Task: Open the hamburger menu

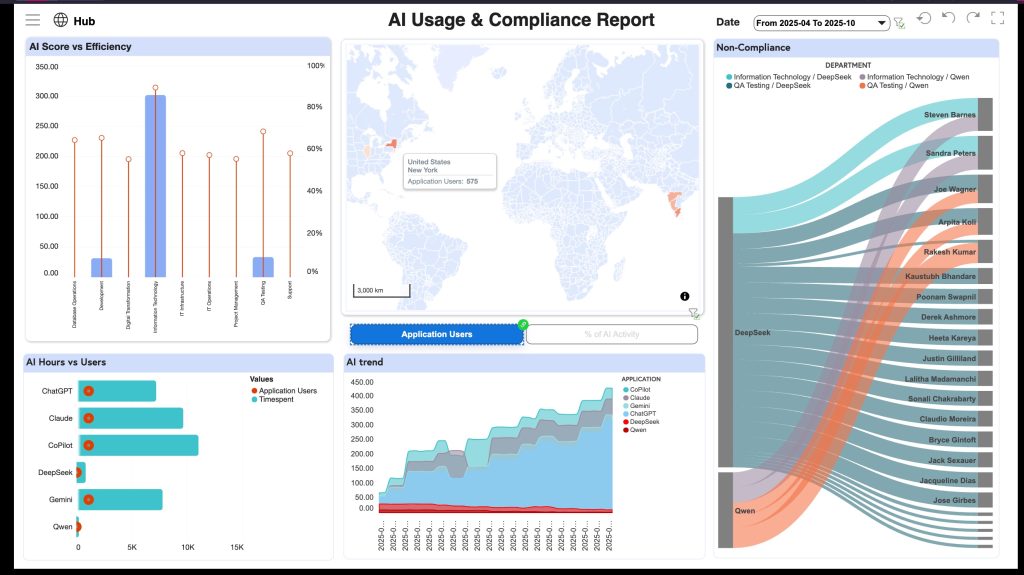Action: 33,20
